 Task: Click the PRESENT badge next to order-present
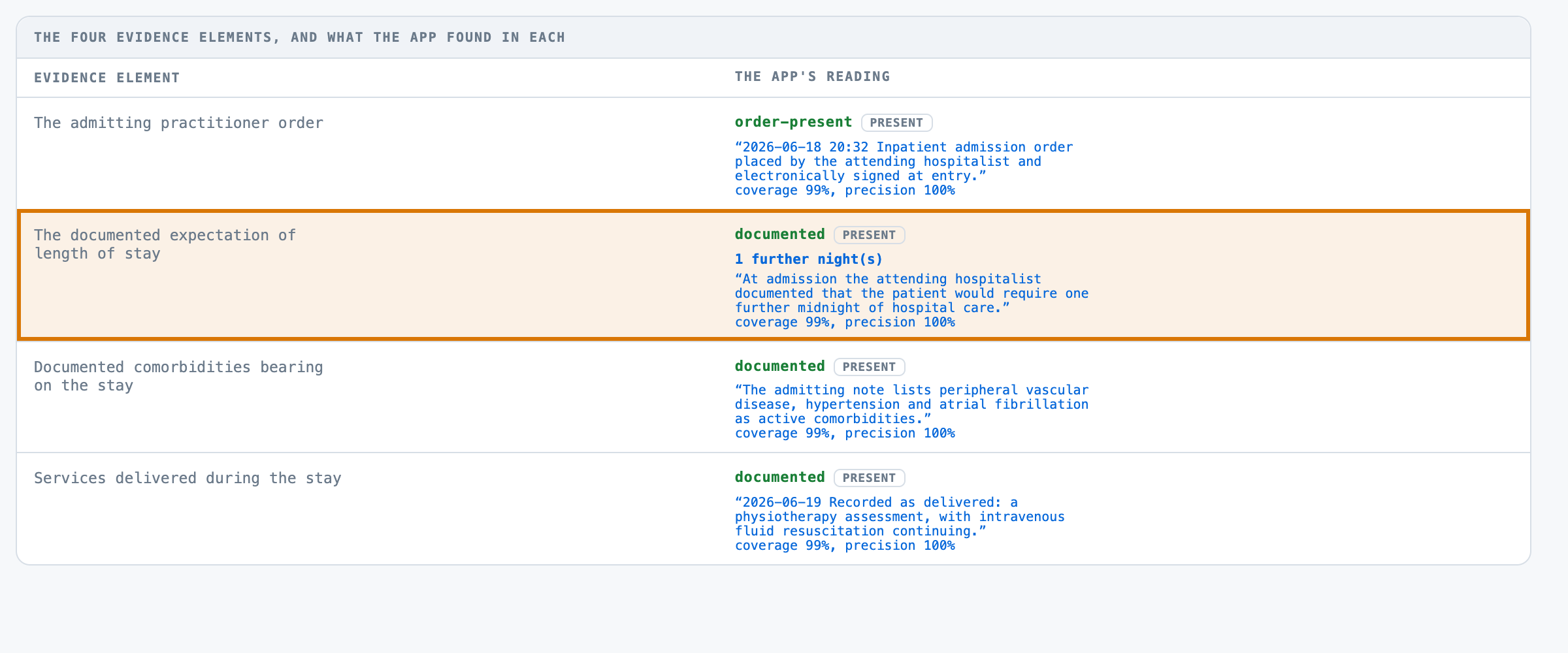coord(896,123)
